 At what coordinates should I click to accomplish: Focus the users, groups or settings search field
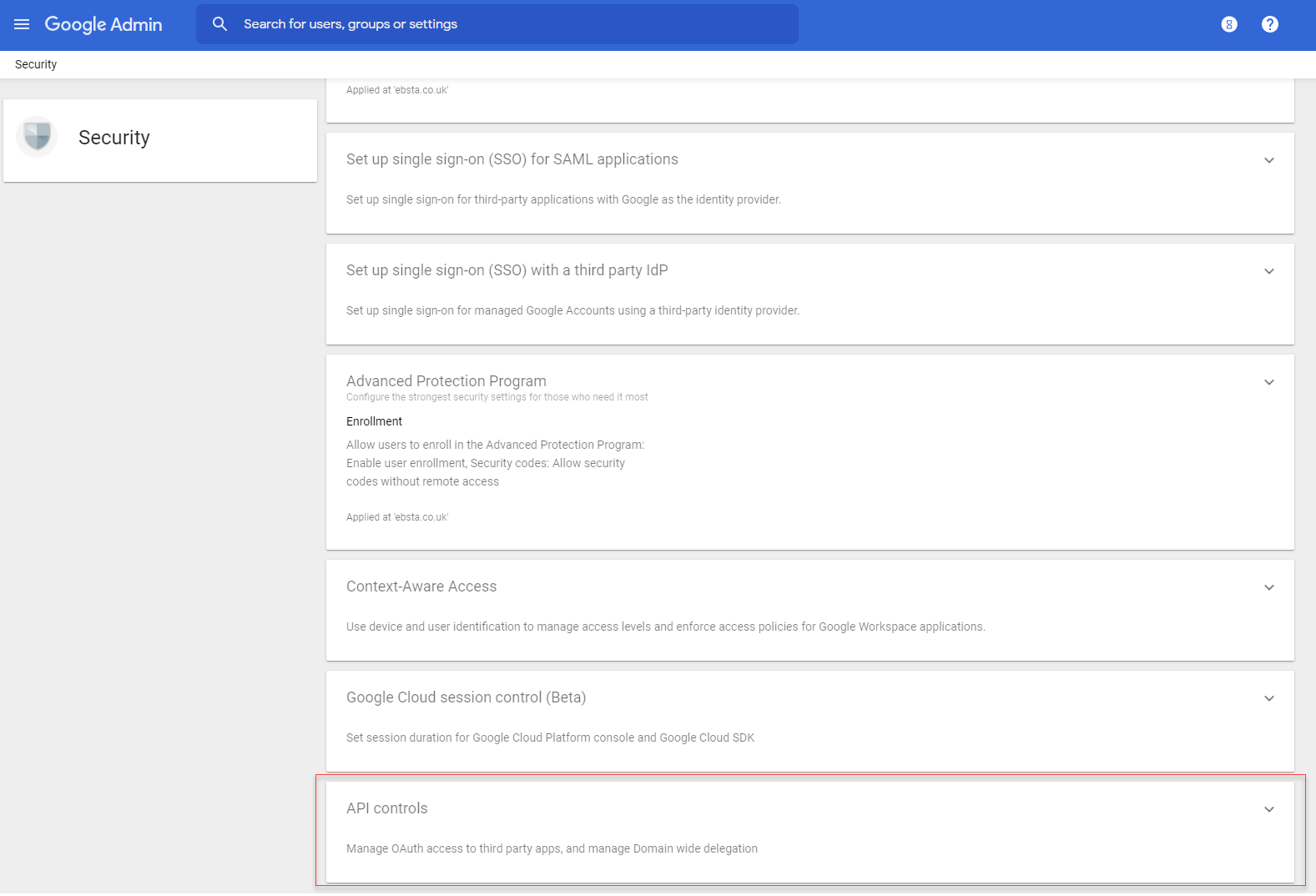[501, 24]
